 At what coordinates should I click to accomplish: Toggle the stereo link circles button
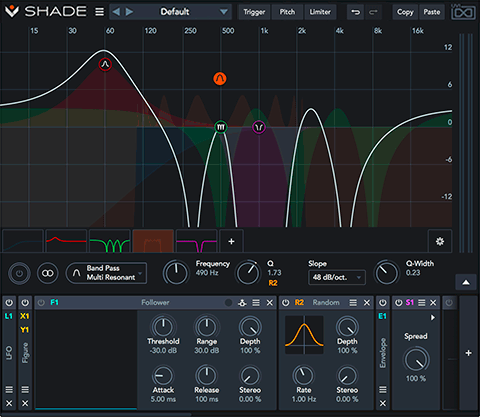[47, 273]
